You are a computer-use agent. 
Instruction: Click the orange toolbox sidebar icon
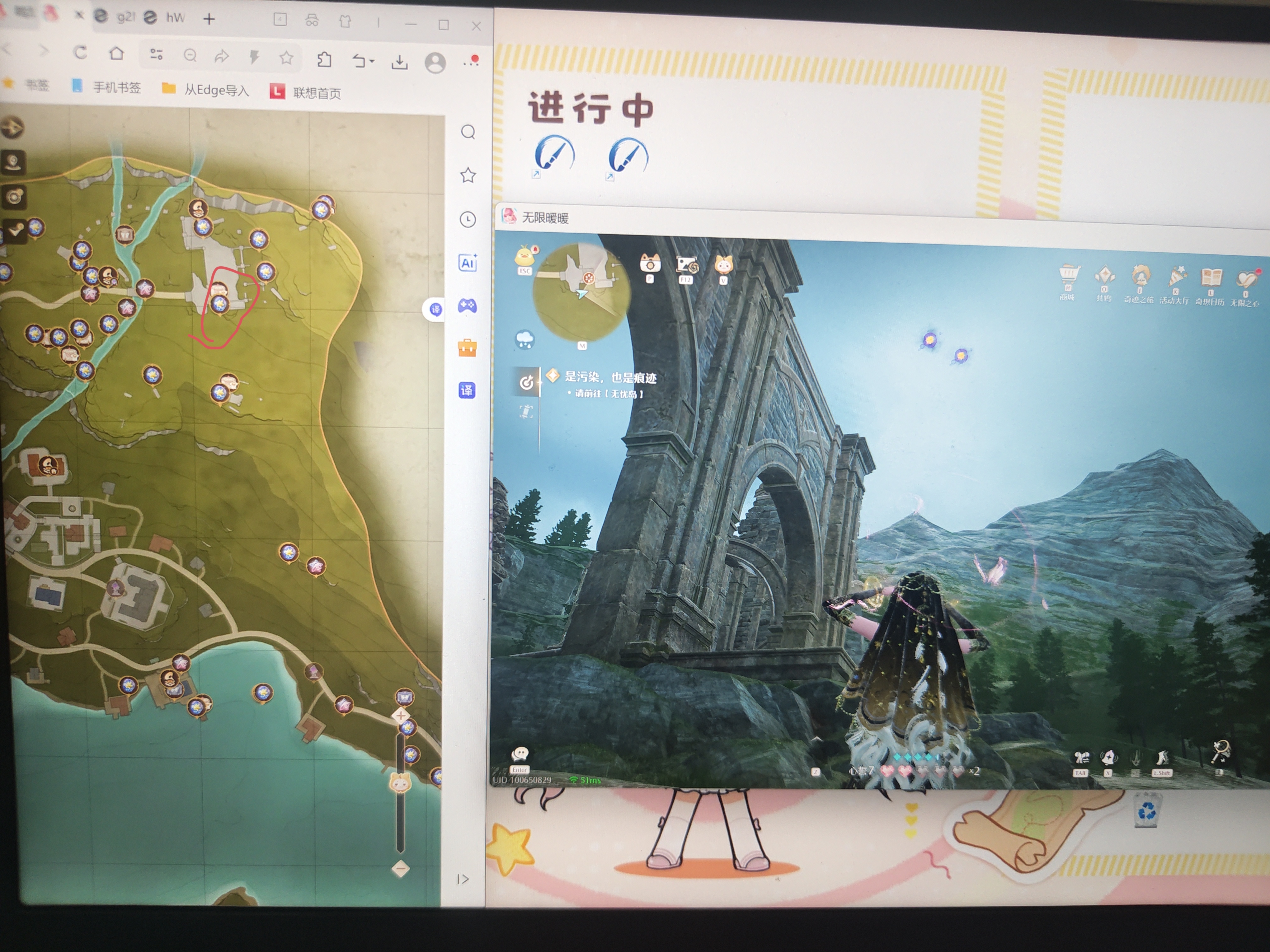[x=467, y=348]
